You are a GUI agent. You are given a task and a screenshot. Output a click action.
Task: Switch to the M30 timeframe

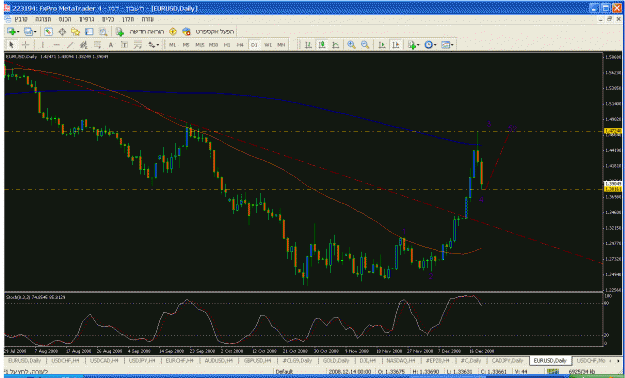click(x=213, y=45)
